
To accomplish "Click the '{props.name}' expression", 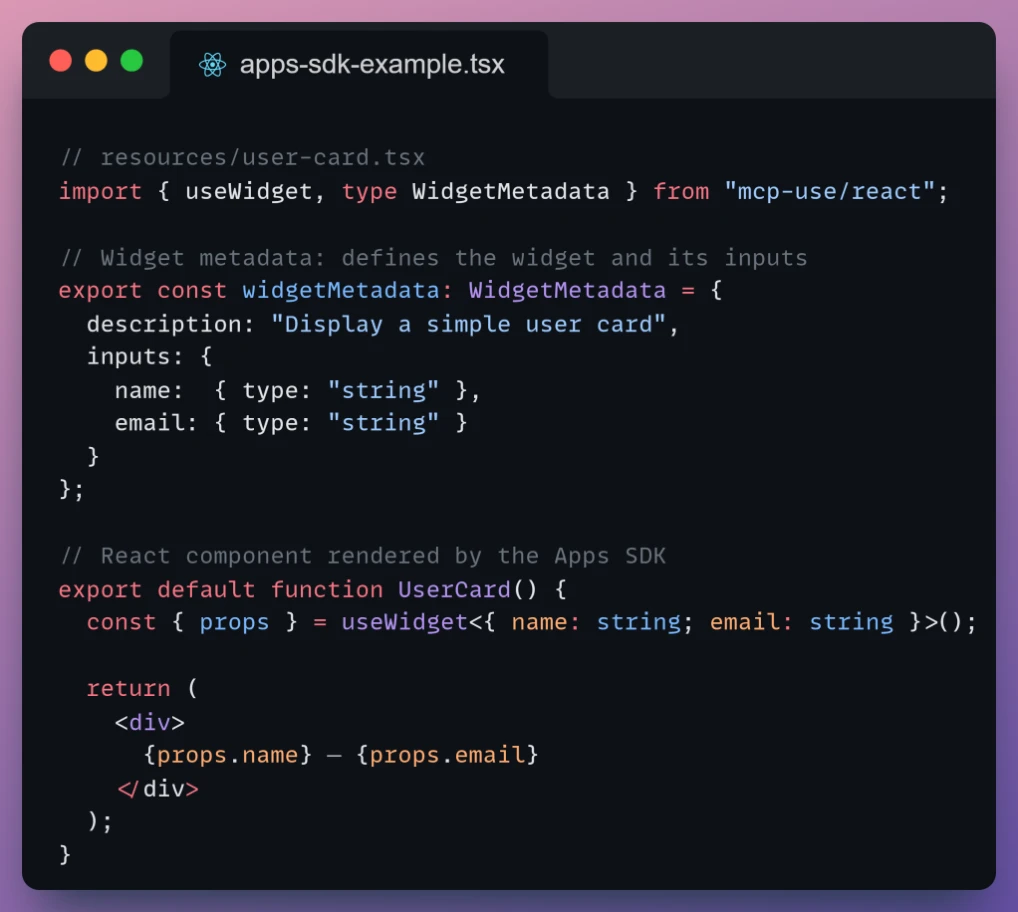I will 227,755.
